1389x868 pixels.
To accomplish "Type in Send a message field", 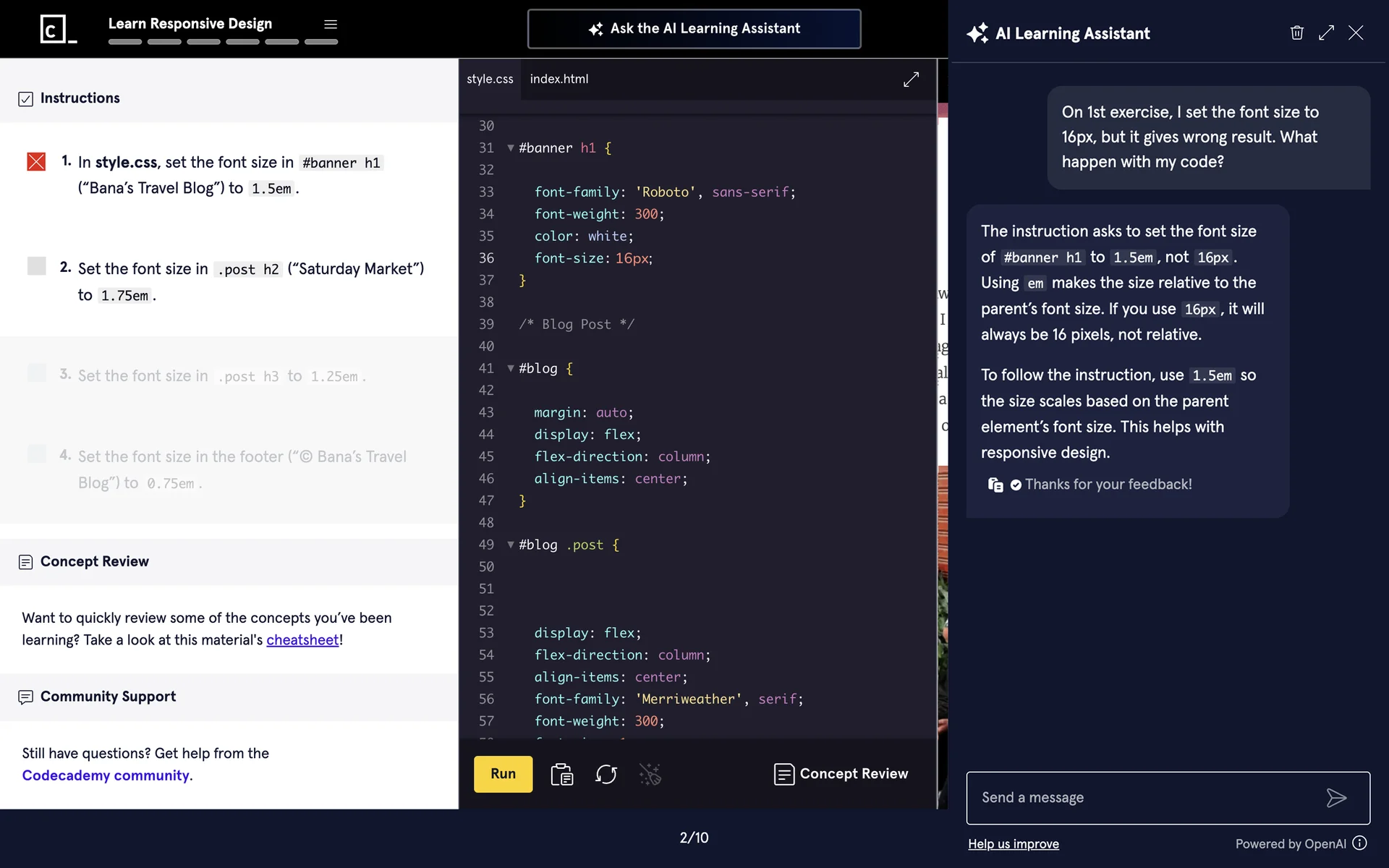I will pyautogui.click(x=1143, y=798).
